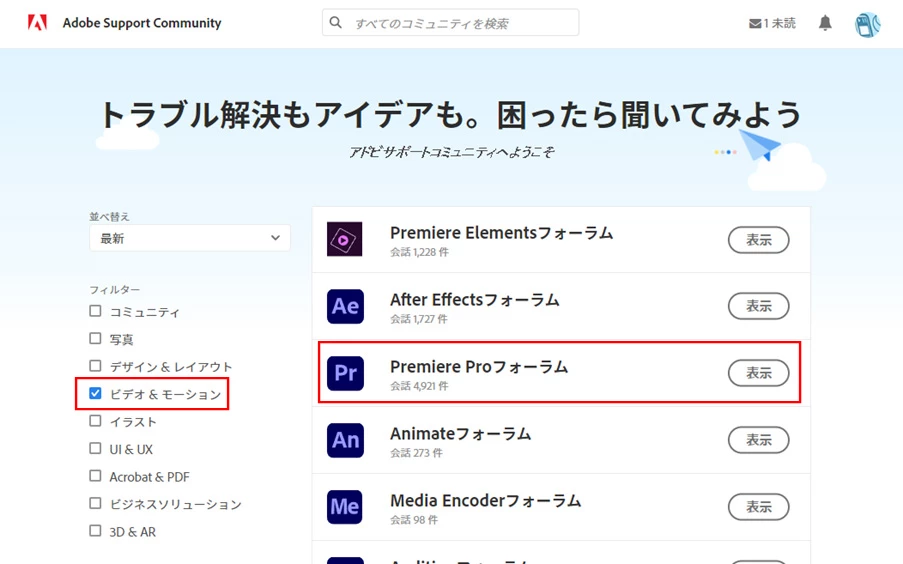Click the Animate An icon
Screen dimensions: 903x564
click(x=345, y=440)
